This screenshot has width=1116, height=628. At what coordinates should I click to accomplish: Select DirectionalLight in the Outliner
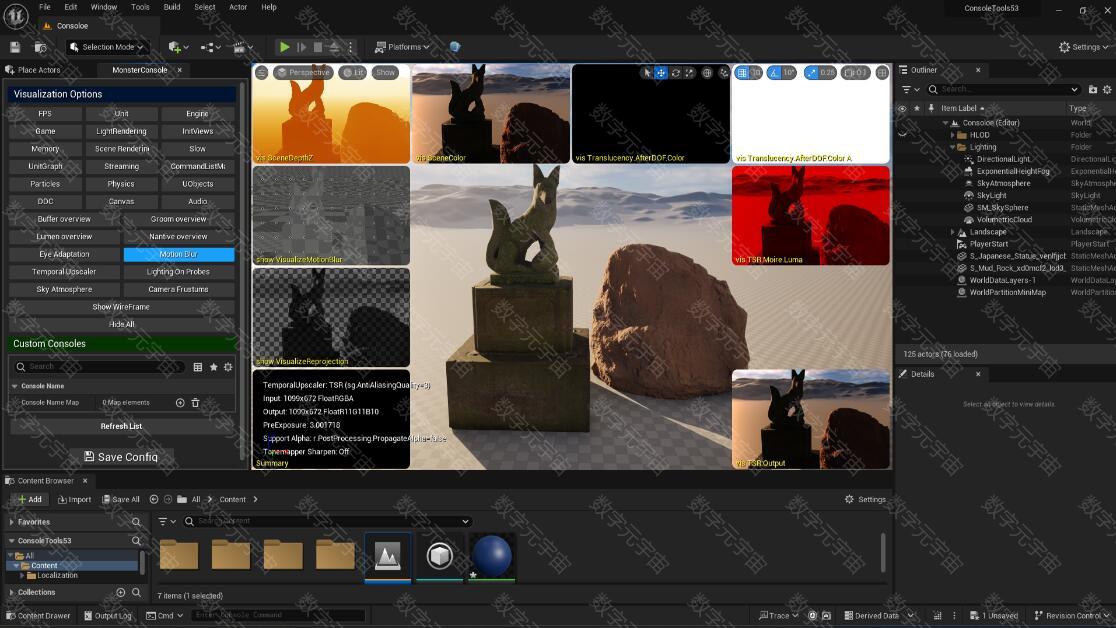pyautogui.click(x=1003, y=159)
